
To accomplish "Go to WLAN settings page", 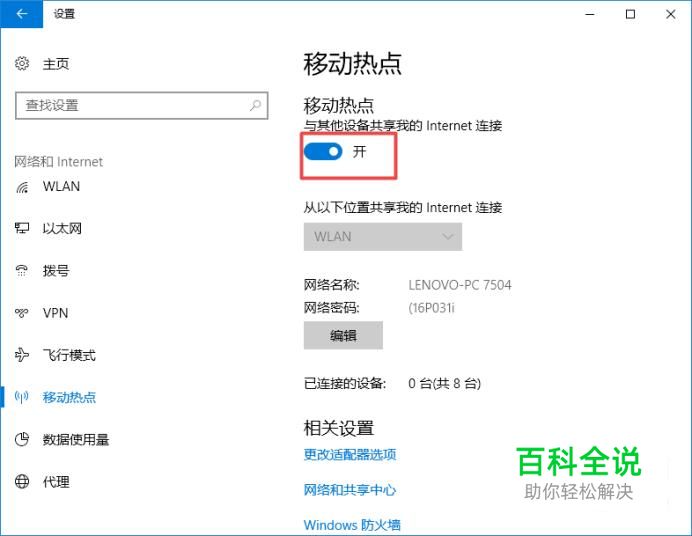I will (61, 187).
